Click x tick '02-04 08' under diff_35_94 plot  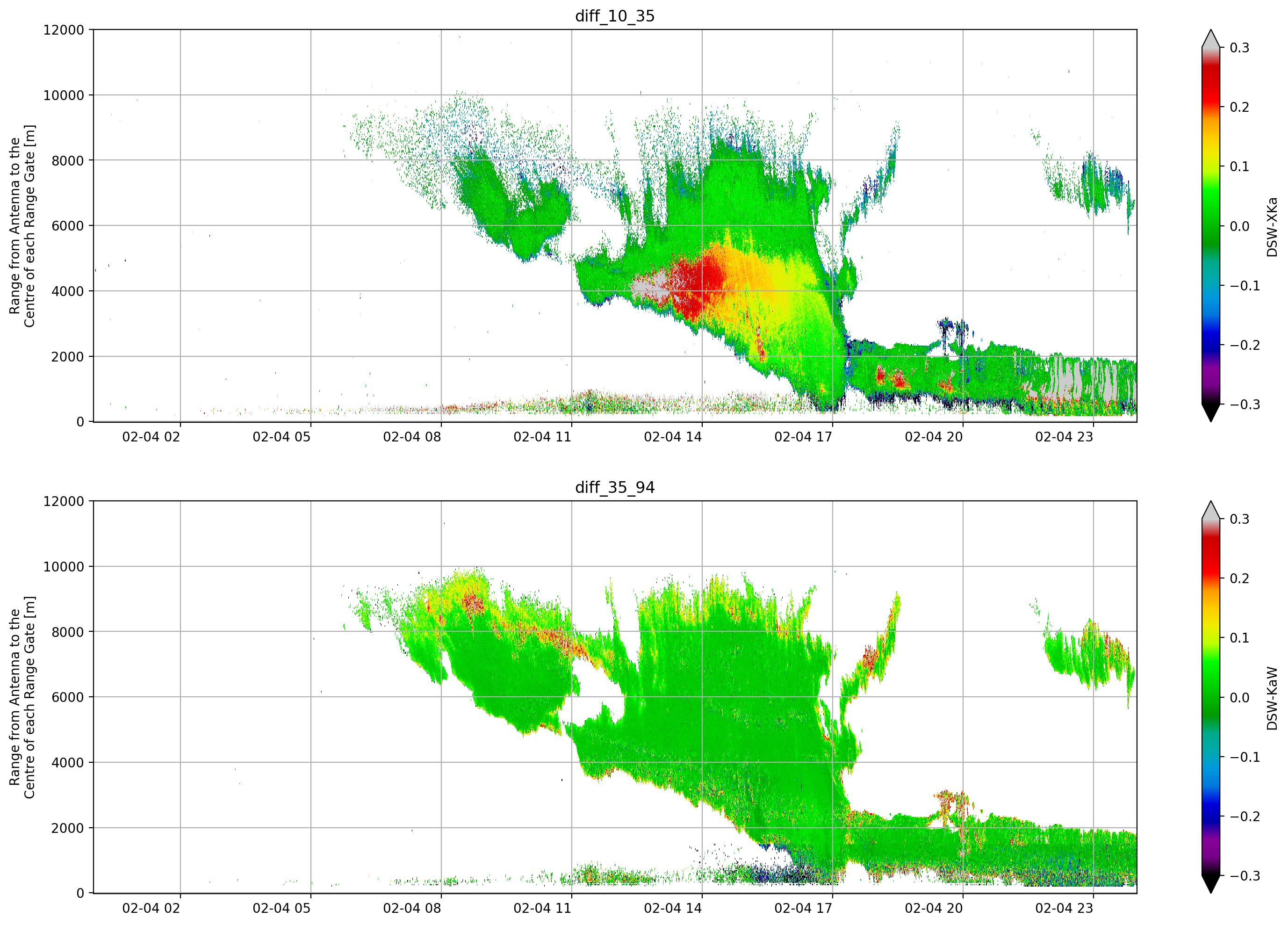(412, 909)
